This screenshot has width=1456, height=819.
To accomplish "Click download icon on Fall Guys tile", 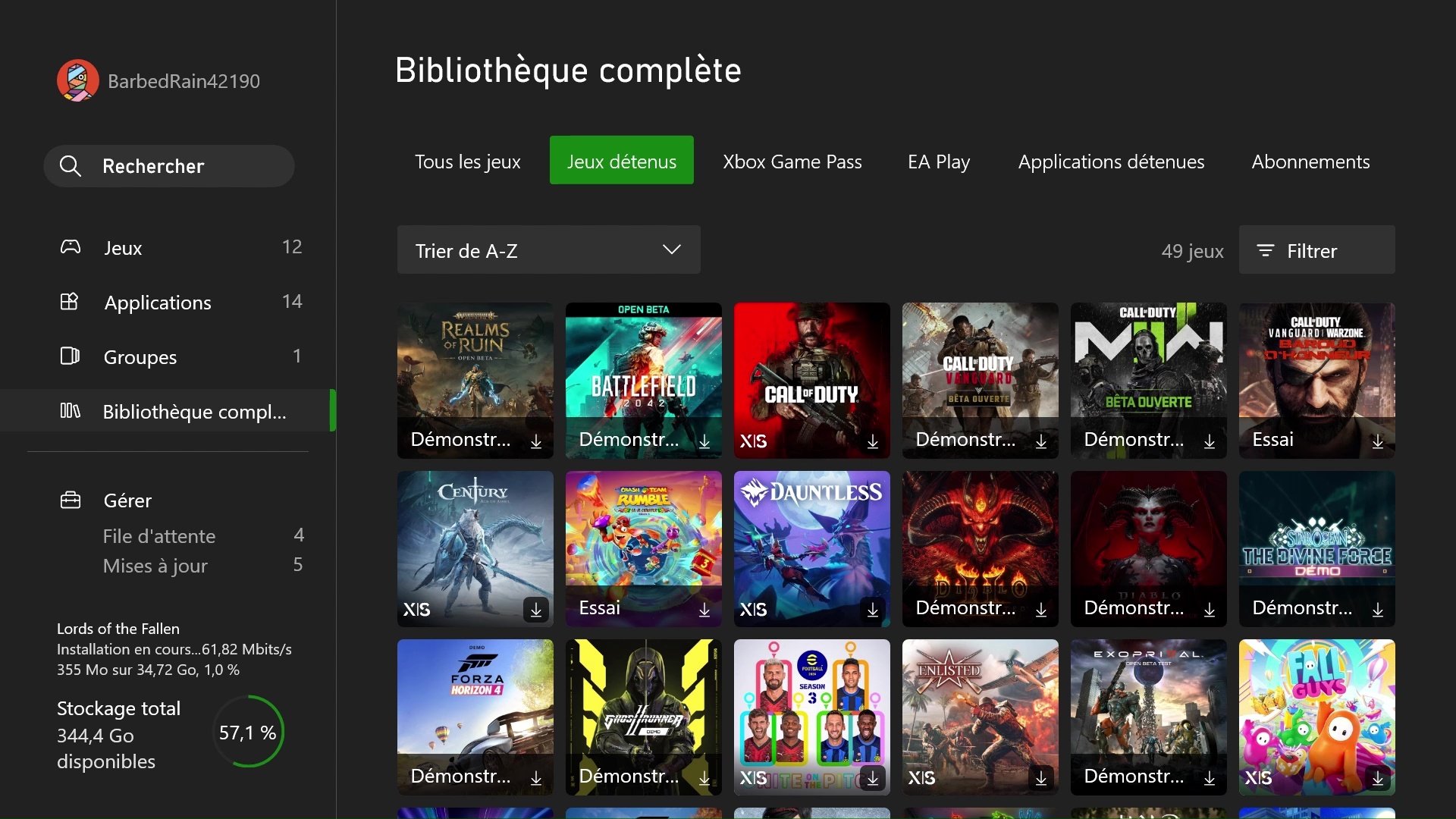I will pyautogui.click(x=1378, y=777).
